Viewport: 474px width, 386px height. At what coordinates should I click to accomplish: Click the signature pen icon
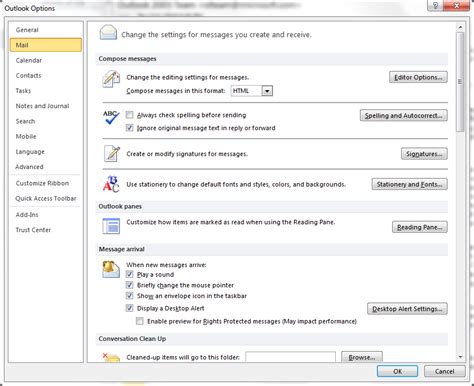tap(112, 154)
